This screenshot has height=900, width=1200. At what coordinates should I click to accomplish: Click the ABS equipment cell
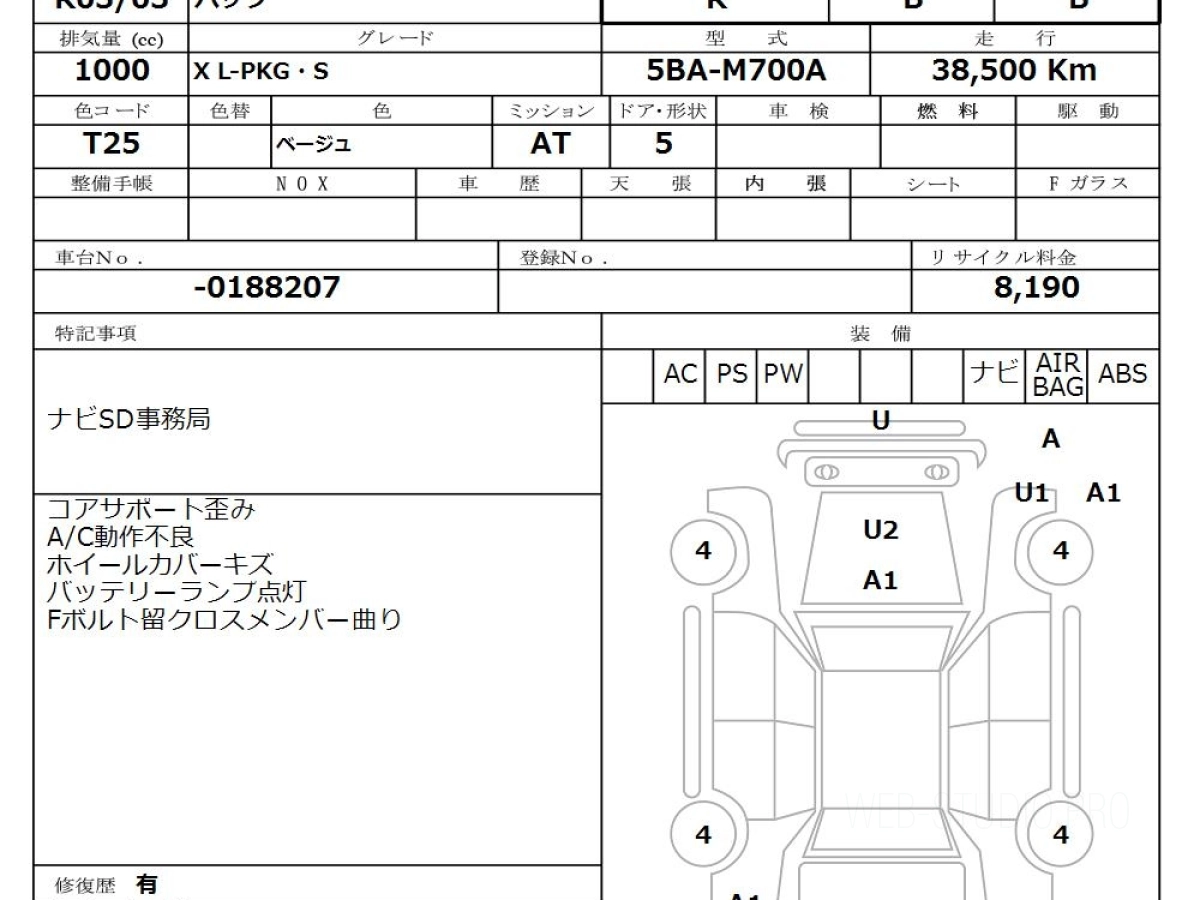pyautogui.click(x=1123, y=375)
